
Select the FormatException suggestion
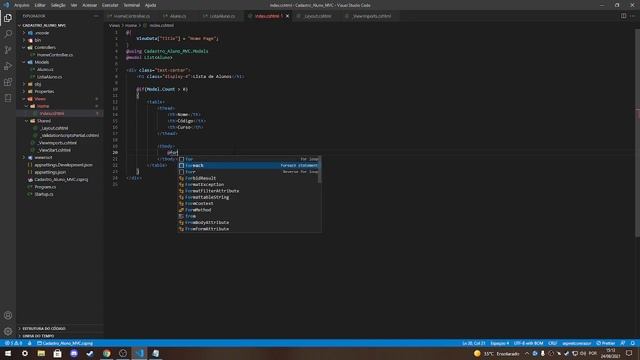pyautogui.click(x=248, y=184)
